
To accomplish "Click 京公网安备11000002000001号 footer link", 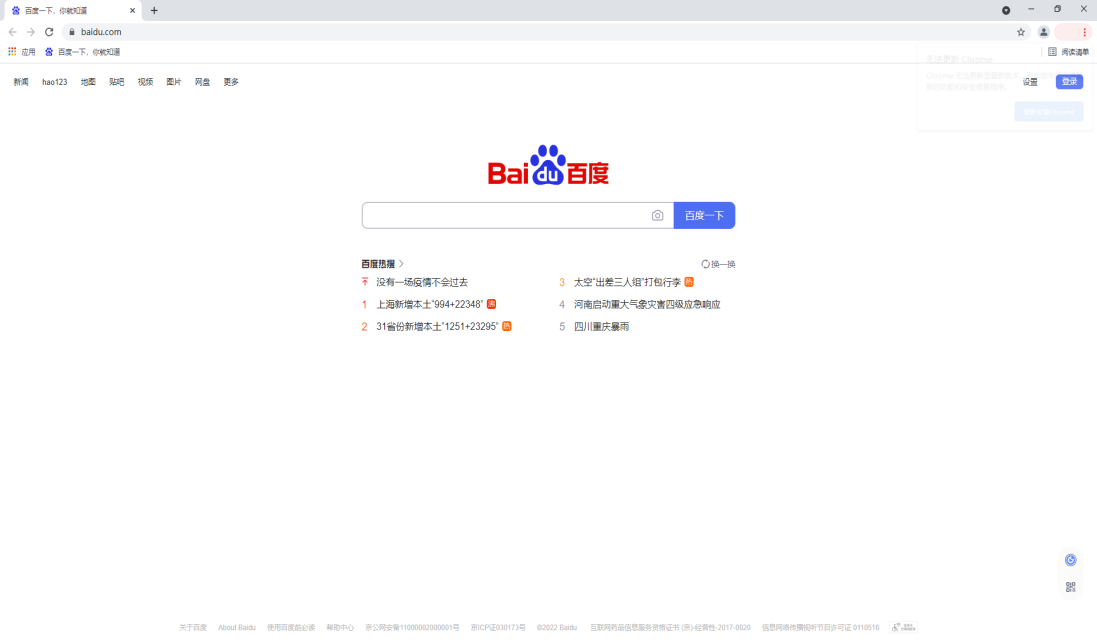I will click(412, 627).
